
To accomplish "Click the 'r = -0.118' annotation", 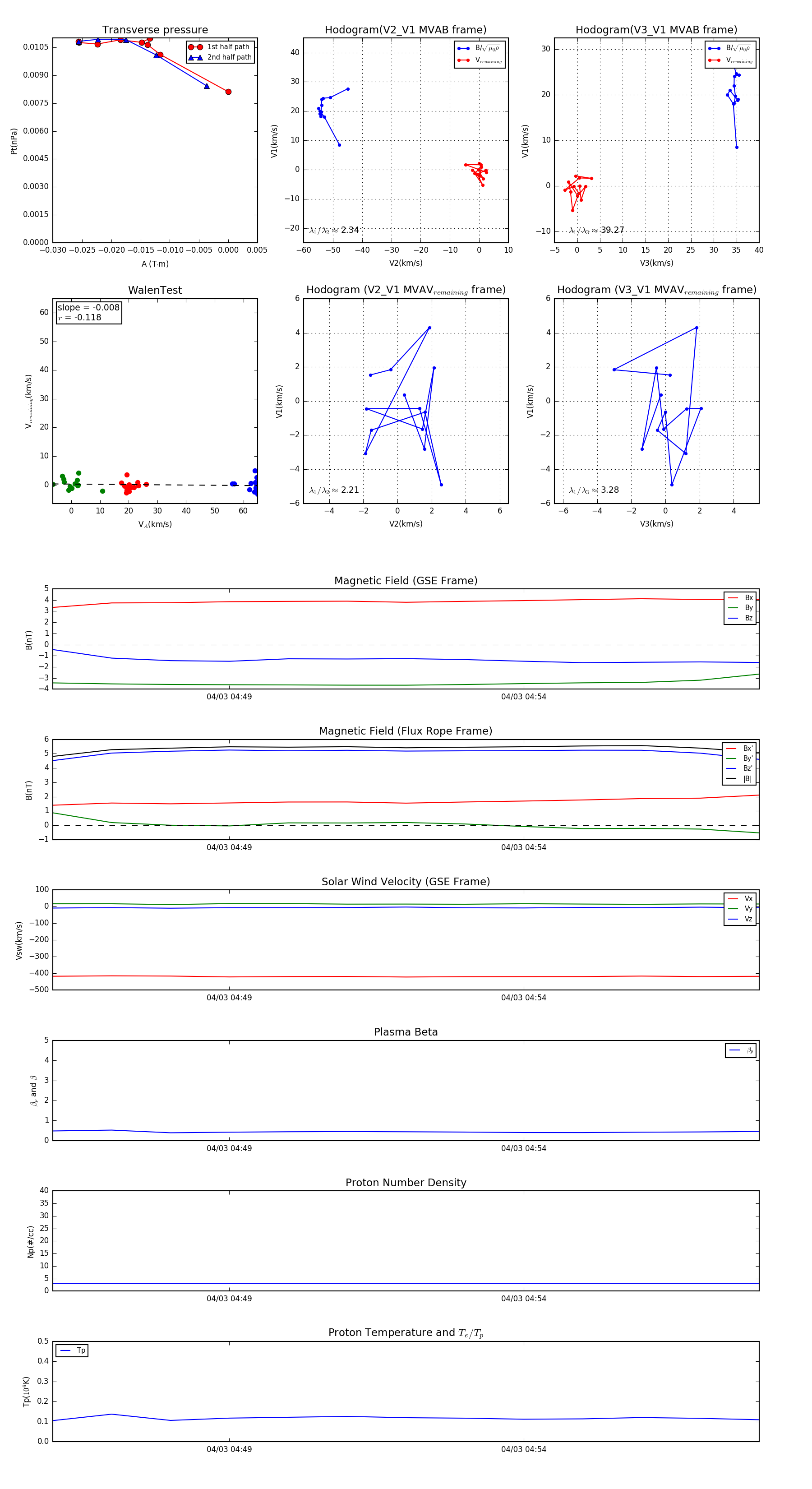I will pyautogui.click(x=80, y=317).
